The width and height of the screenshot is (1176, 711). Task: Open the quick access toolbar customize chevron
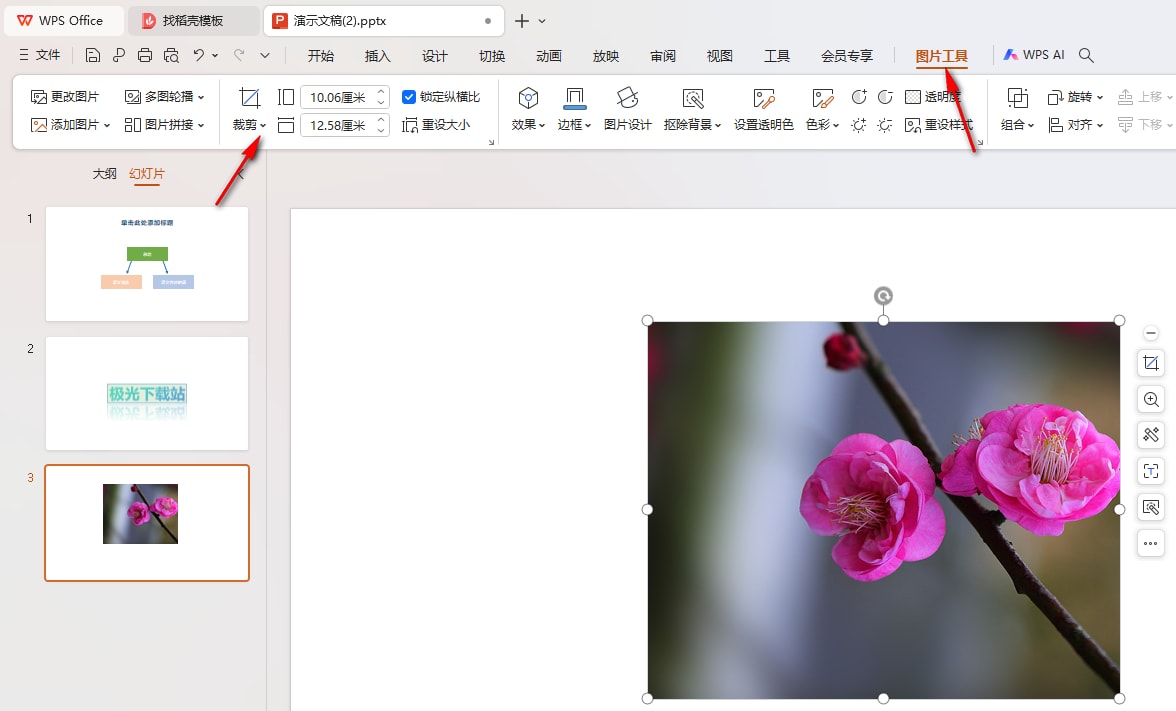[265, 55]
